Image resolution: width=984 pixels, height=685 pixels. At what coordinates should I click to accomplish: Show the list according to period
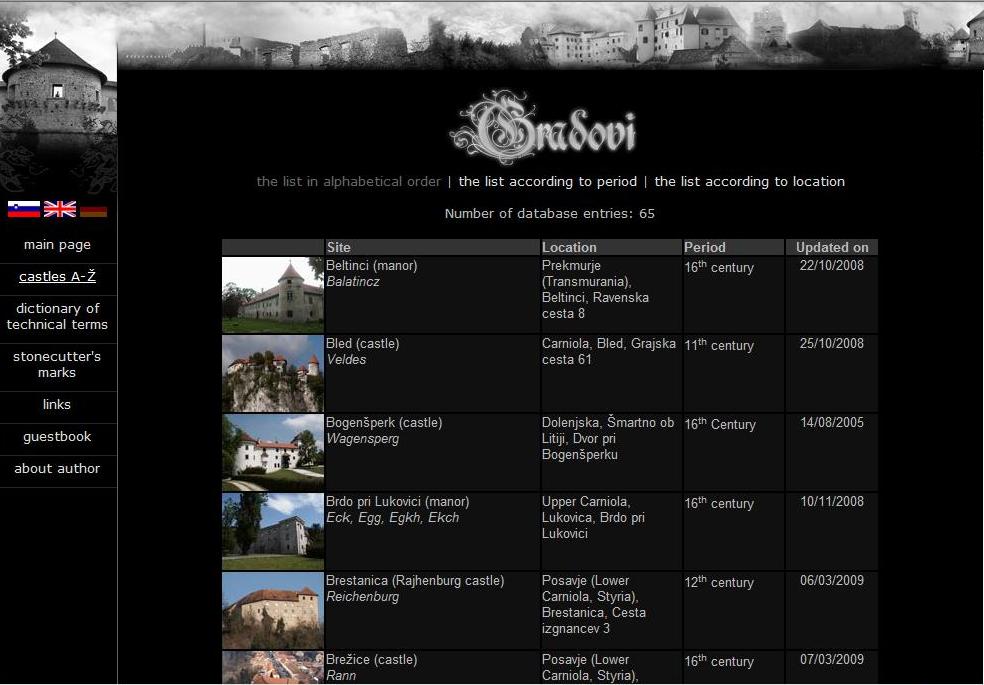tap(547, 182)
